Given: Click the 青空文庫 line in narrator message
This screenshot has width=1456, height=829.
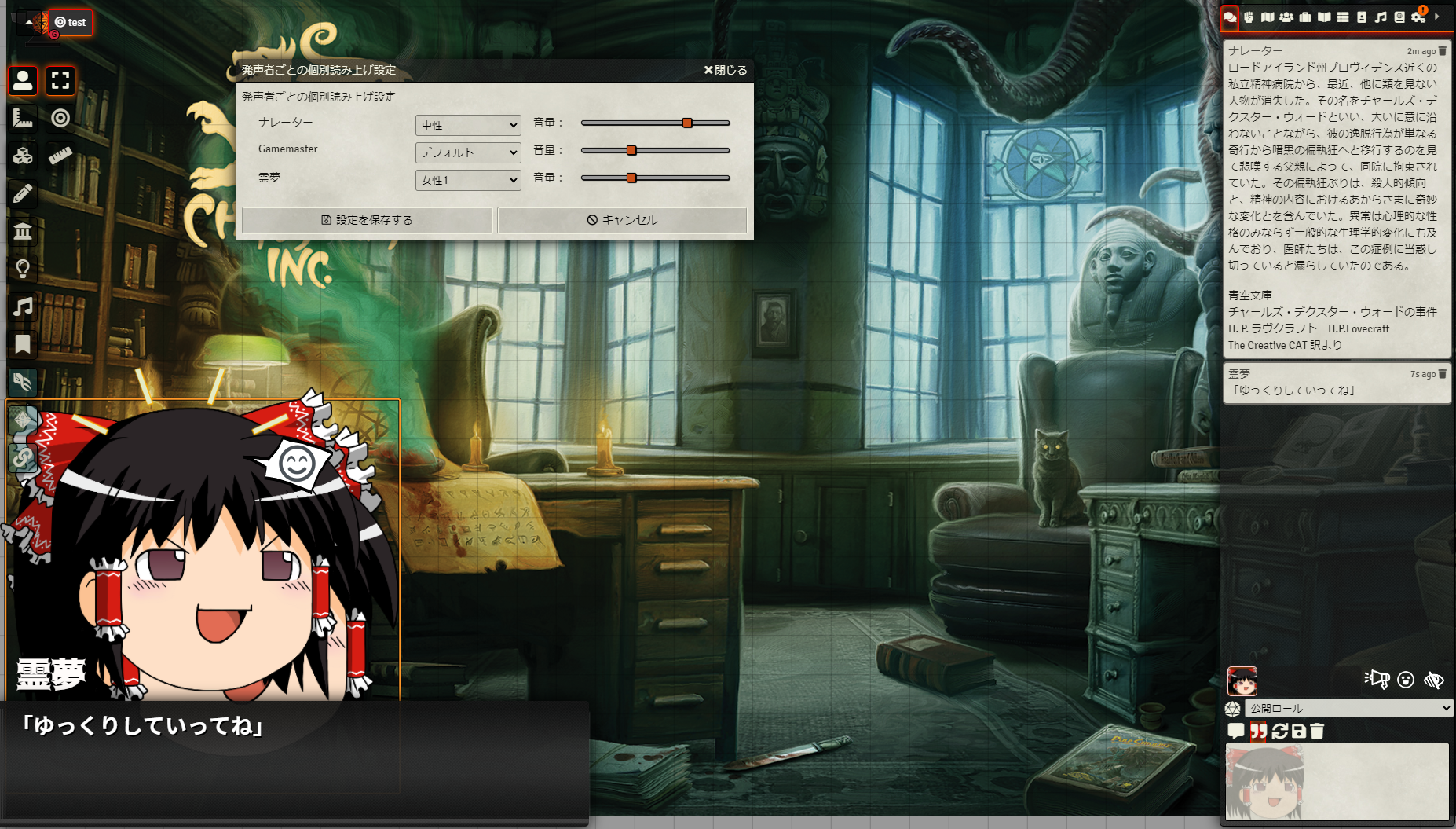Looking at the screenshot, I should (x=1249, y=295).
